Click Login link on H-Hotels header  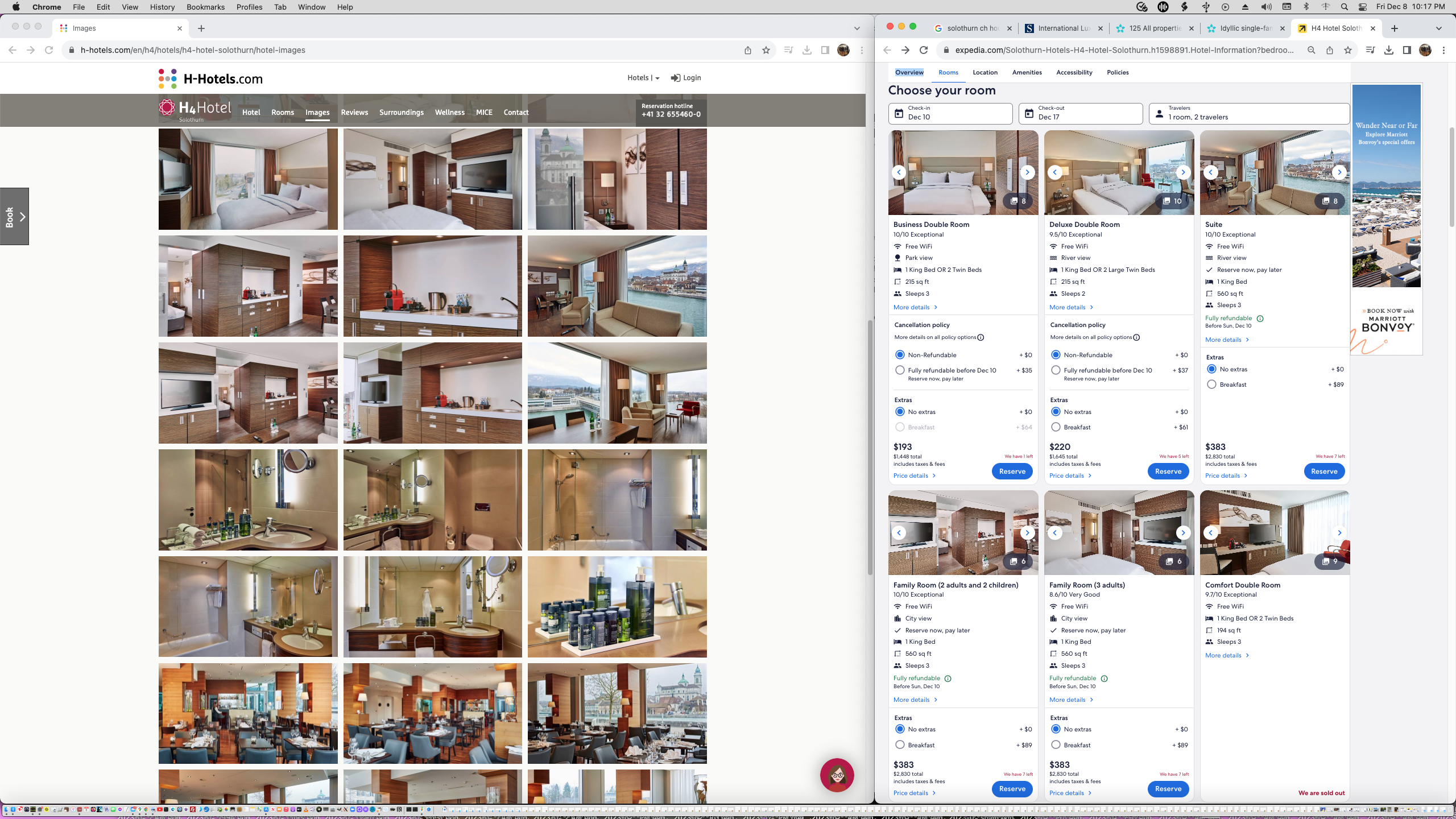click(685, 78)
